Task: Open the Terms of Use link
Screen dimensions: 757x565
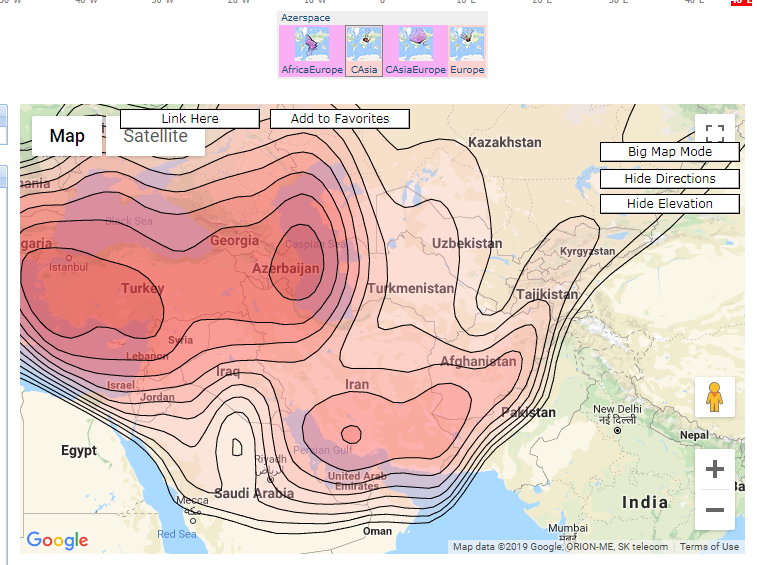Action: pyautogui.click(x=709, y=547)
